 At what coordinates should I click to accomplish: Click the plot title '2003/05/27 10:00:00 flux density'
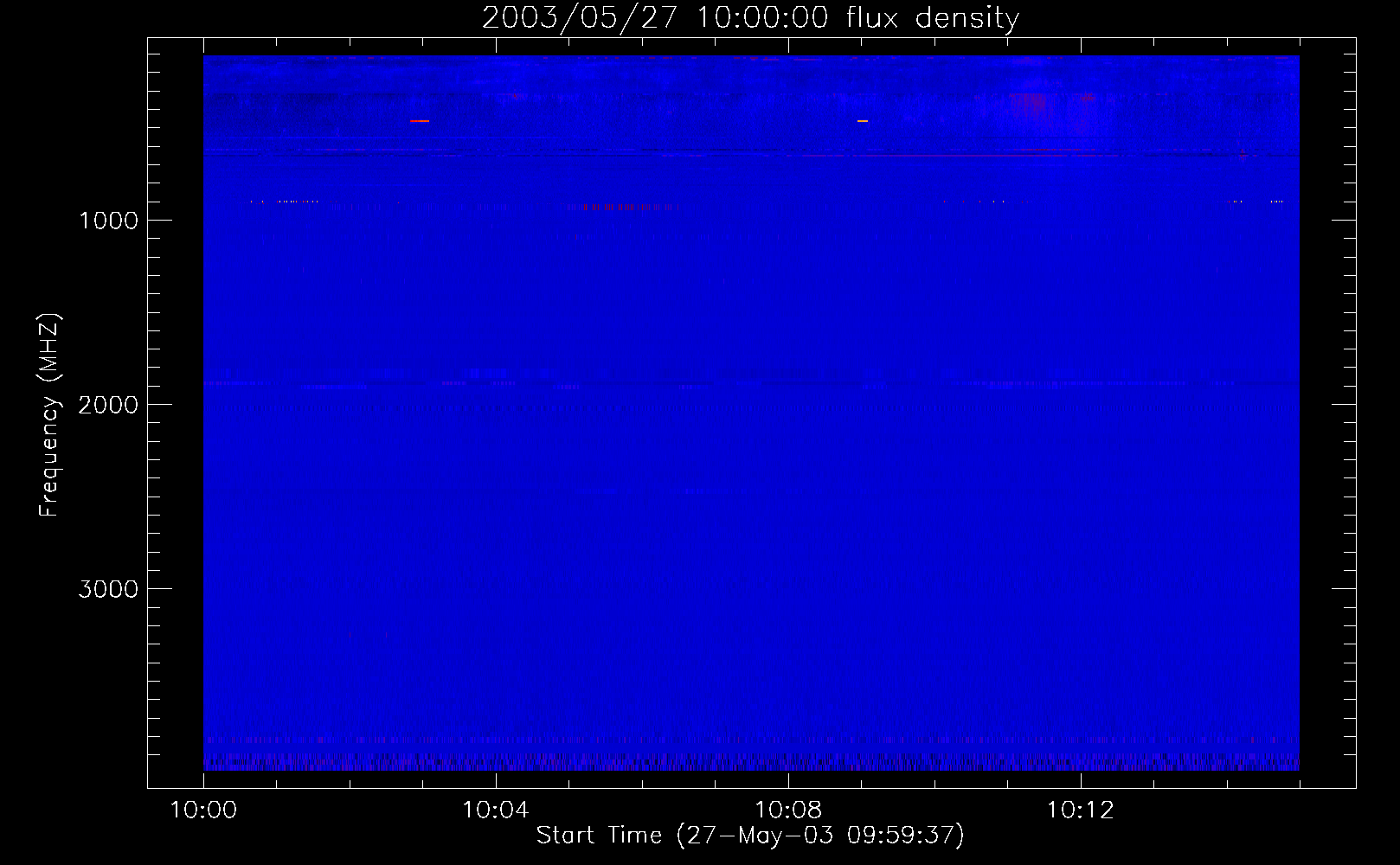[x=750, y=18]
